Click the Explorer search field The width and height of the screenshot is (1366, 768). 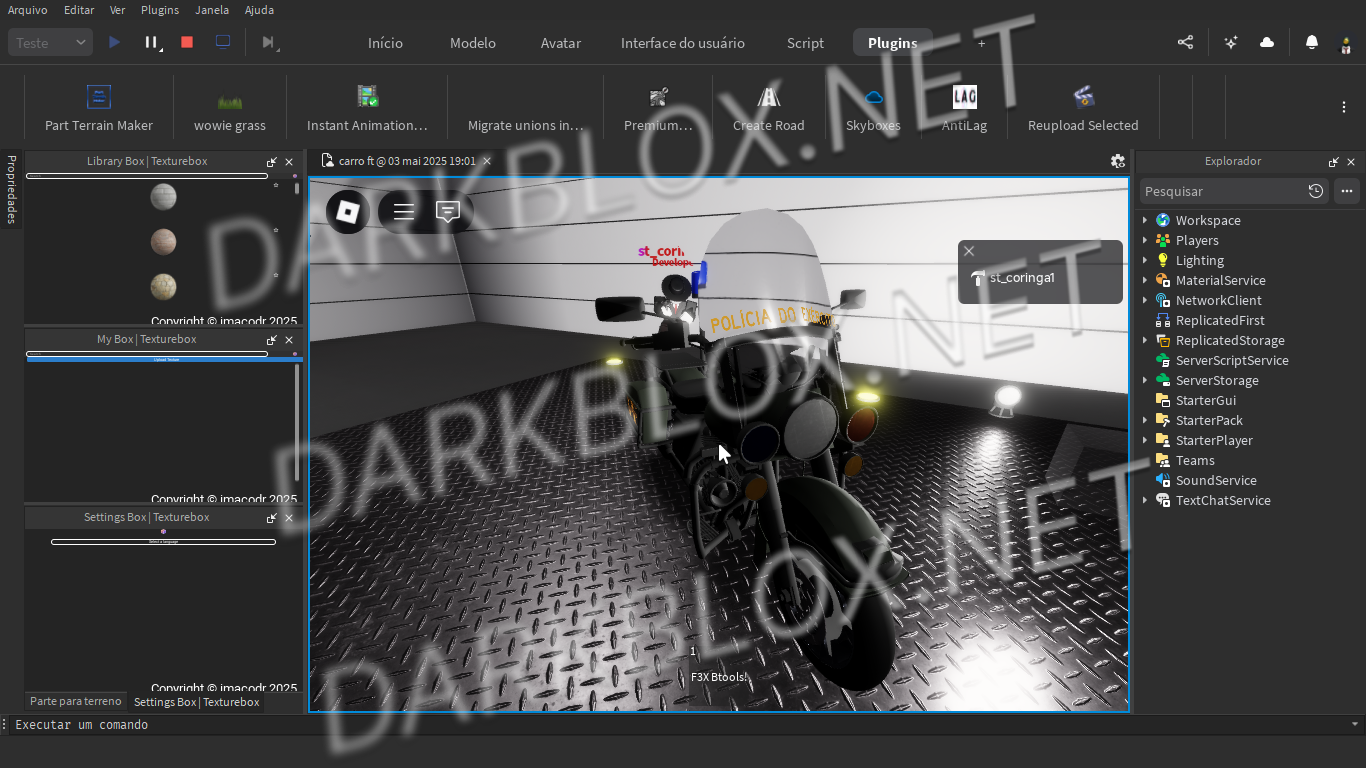[1223, 191]
